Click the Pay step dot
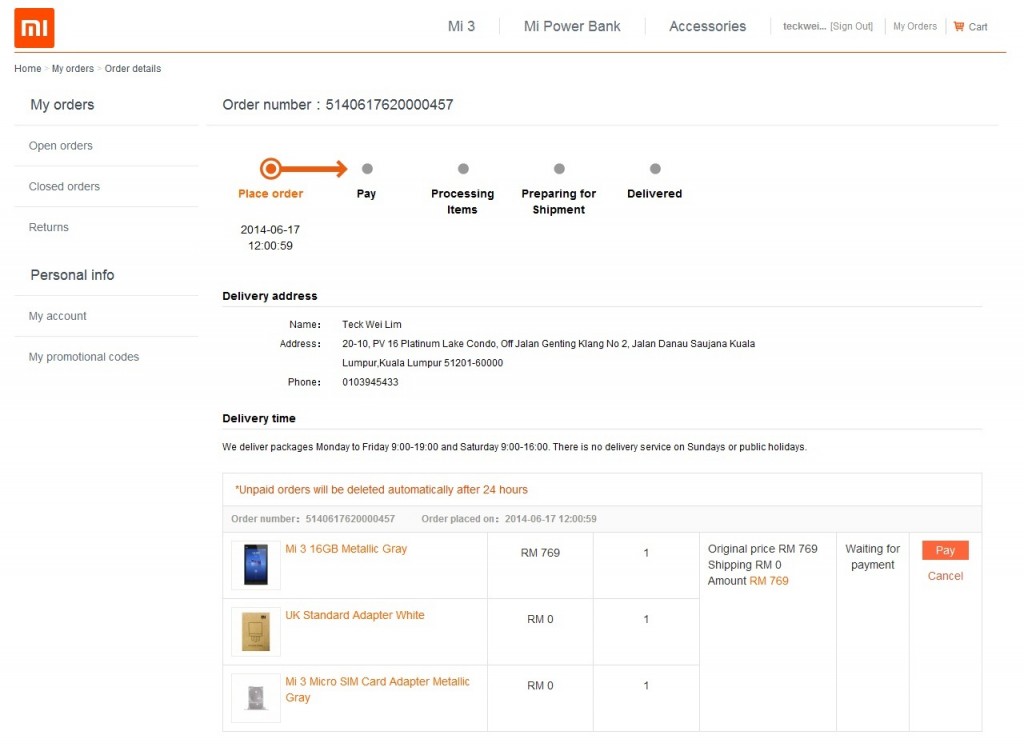The width and height of the screenshot is (1024, 747). pos(367,169)
